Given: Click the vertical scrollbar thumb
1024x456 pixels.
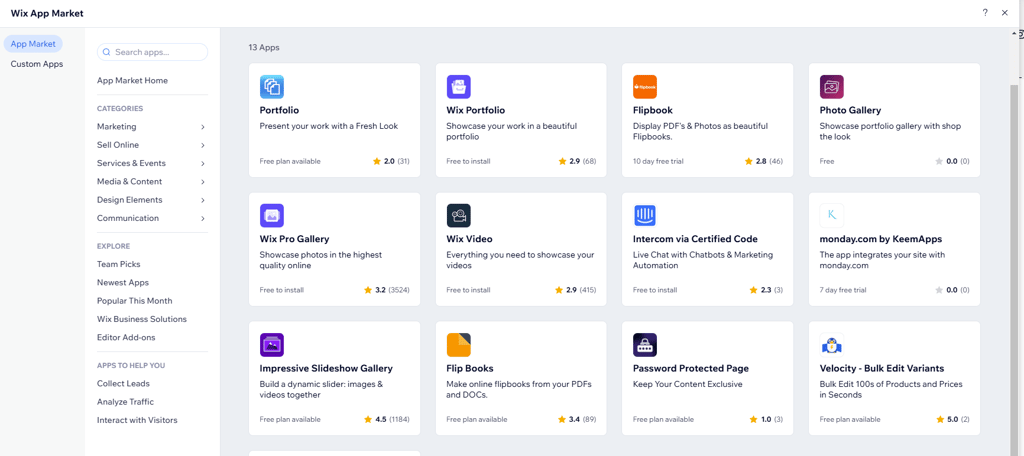Looking at the screenshot, I should (1014, 271).
